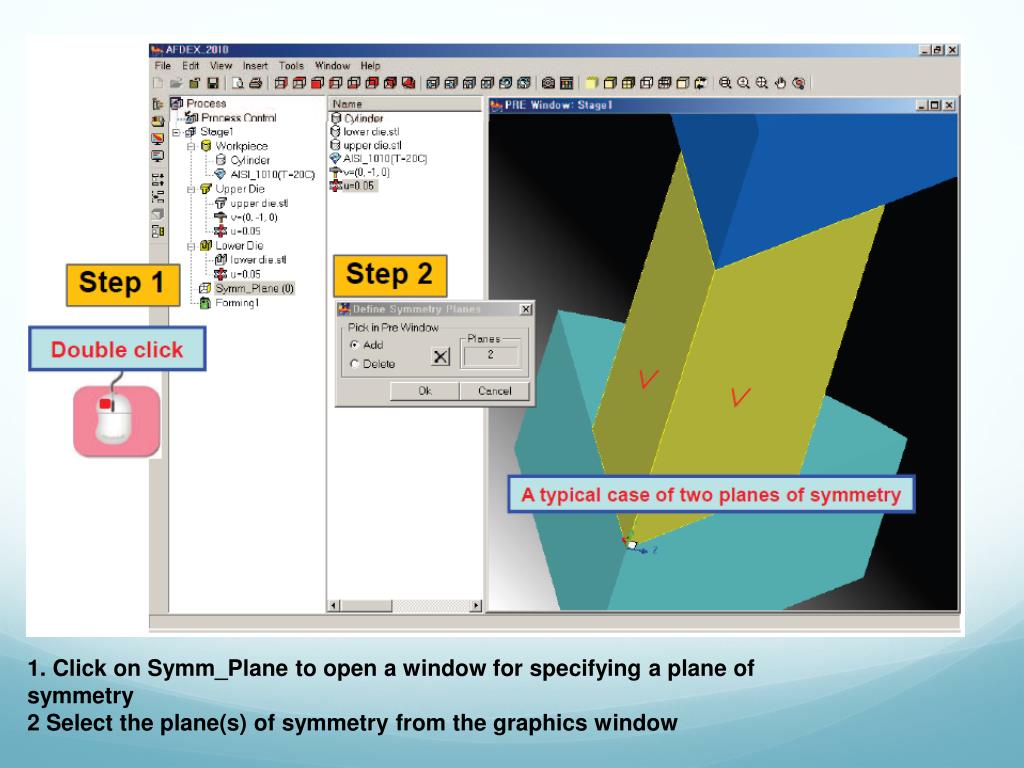
Task: Click the sidebar colored monitor icon
Action: [x=157, y=139]
